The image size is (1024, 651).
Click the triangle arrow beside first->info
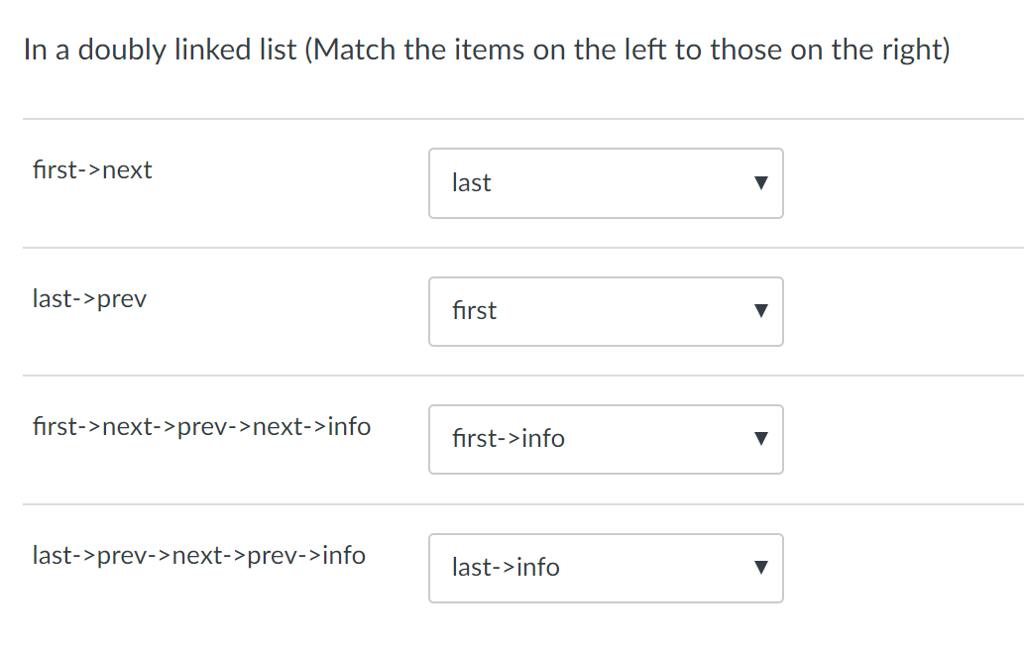[760, 439]
